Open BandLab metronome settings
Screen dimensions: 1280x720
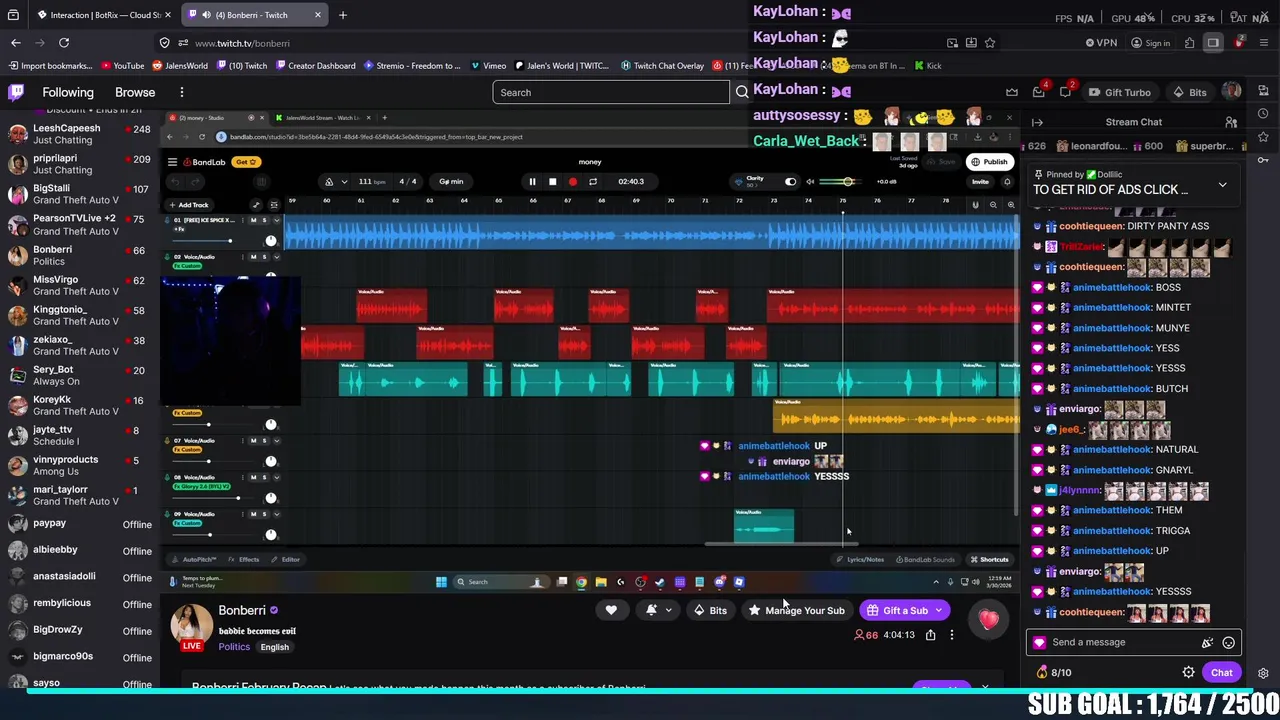pyautogui.click(x=329, y=181)
